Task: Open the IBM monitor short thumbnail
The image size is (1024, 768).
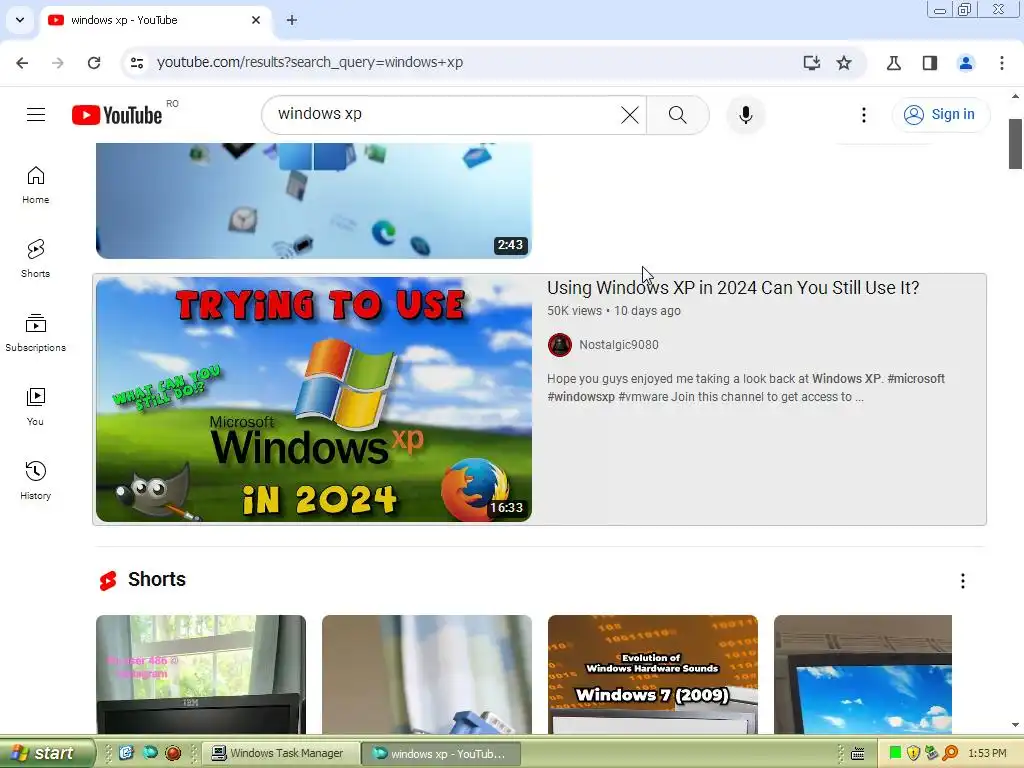Action: [200, 674]
